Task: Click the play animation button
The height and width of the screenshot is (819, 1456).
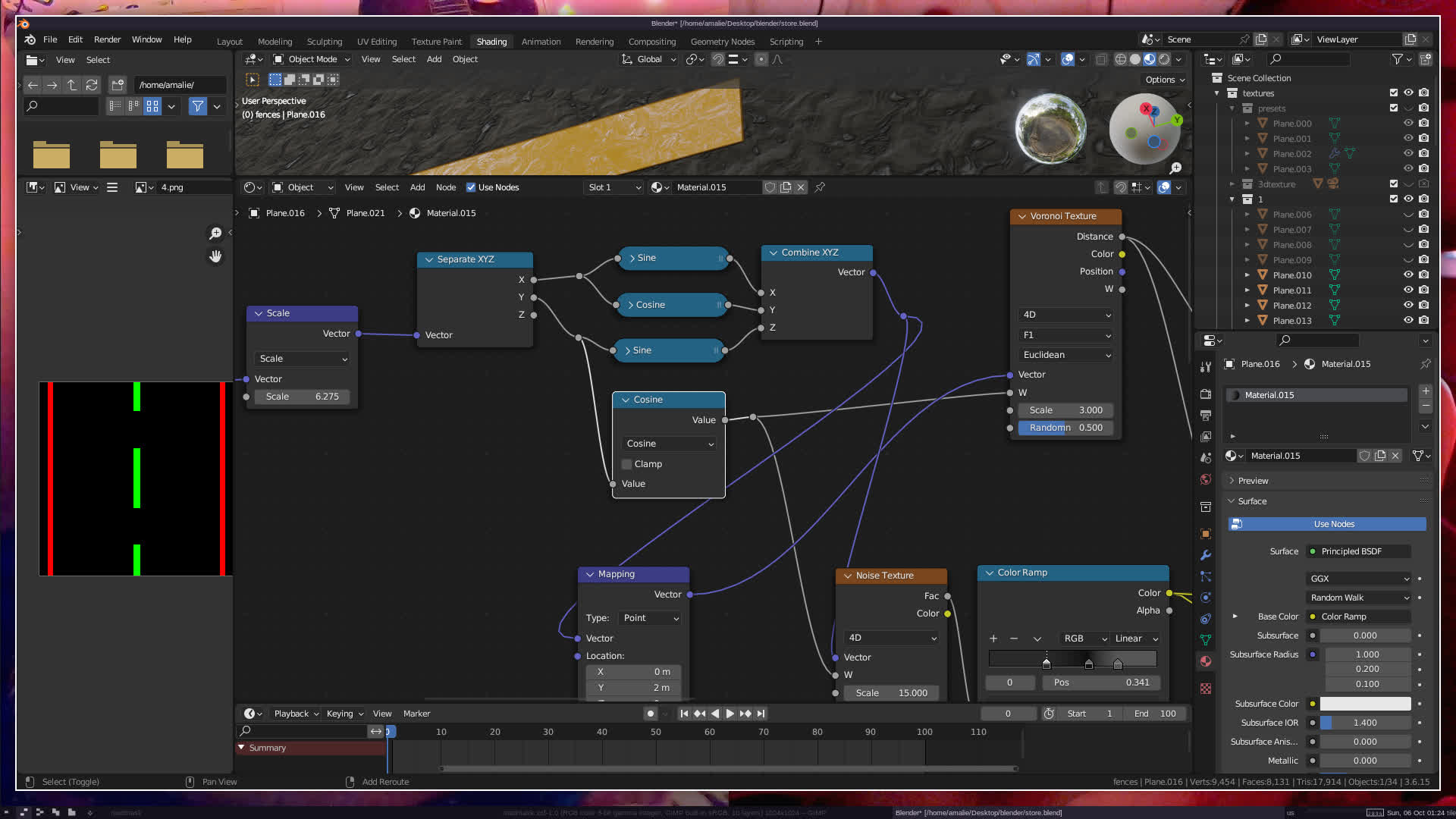Action: tap(730, 714)
